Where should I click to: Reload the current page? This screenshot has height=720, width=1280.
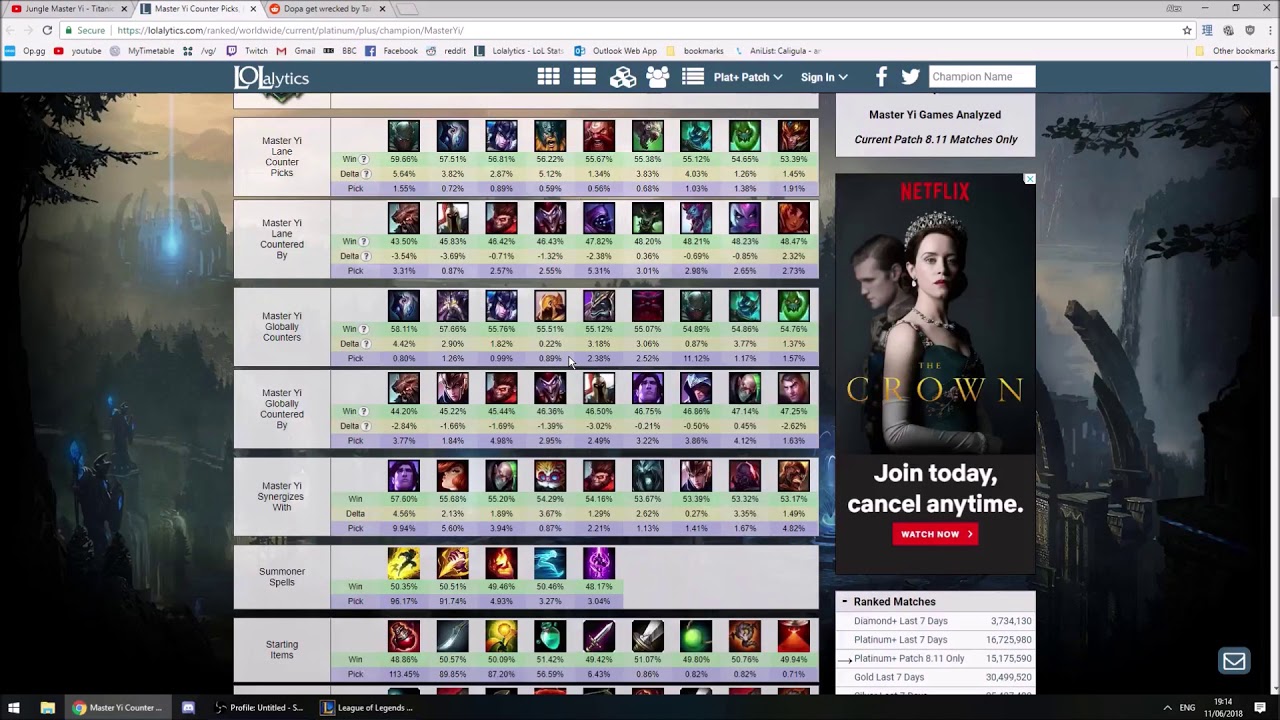(47, 30)
